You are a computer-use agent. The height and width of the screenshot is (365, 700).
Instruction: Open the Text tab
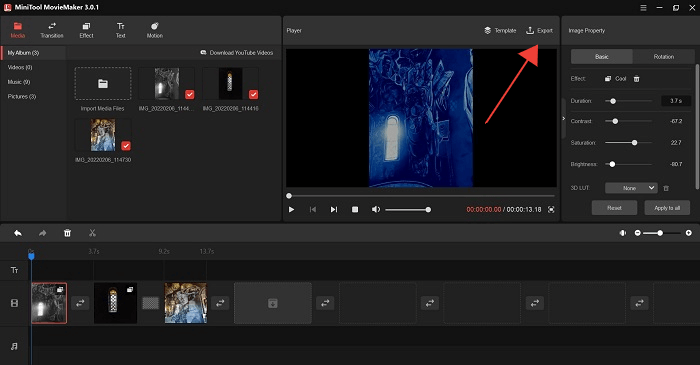point(121,30)
